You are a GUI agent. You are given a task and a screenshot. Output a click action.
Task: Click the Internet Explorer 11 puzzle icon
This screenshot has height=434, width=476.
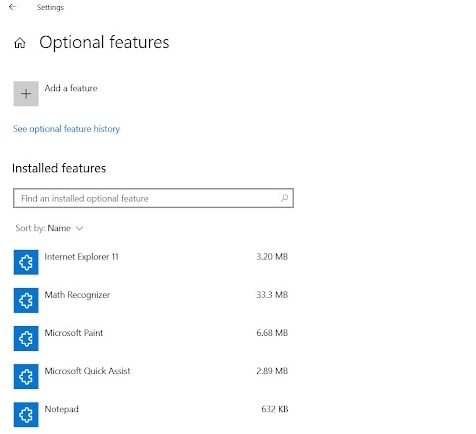(26, 262)
